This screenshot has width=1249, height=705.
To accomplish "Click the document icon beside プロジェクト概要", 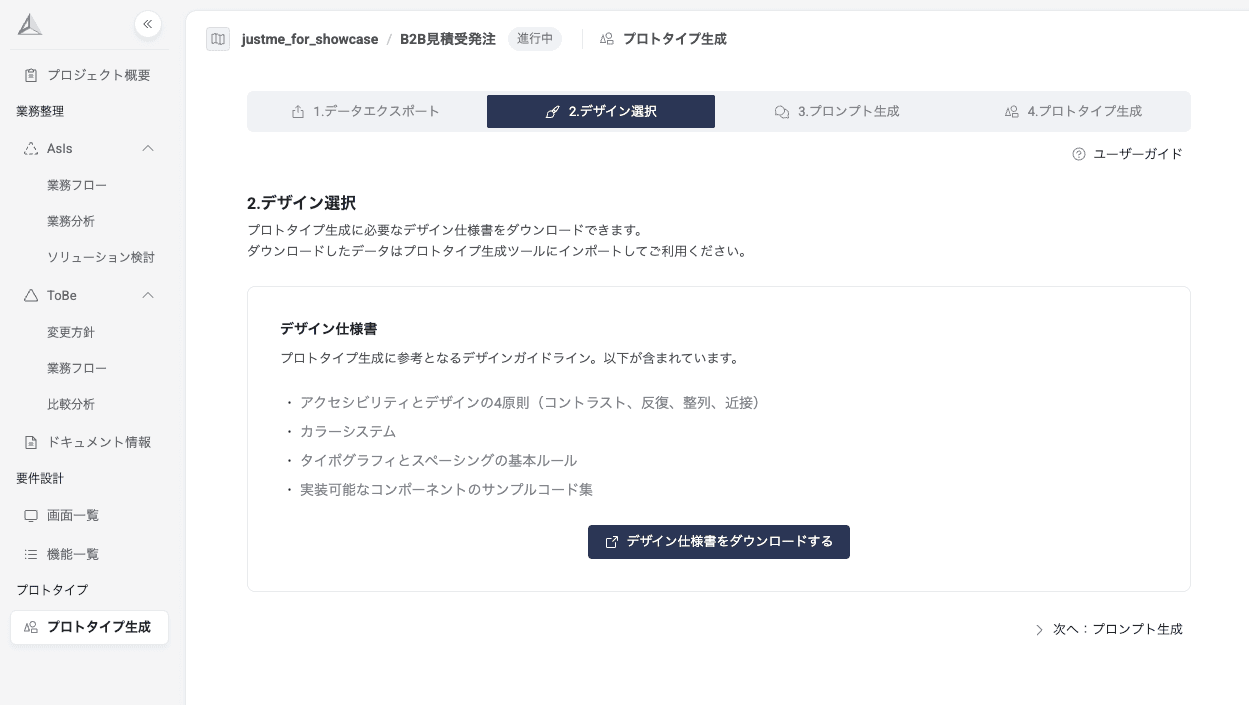I will pyautogui.click(x=31, y=74).
